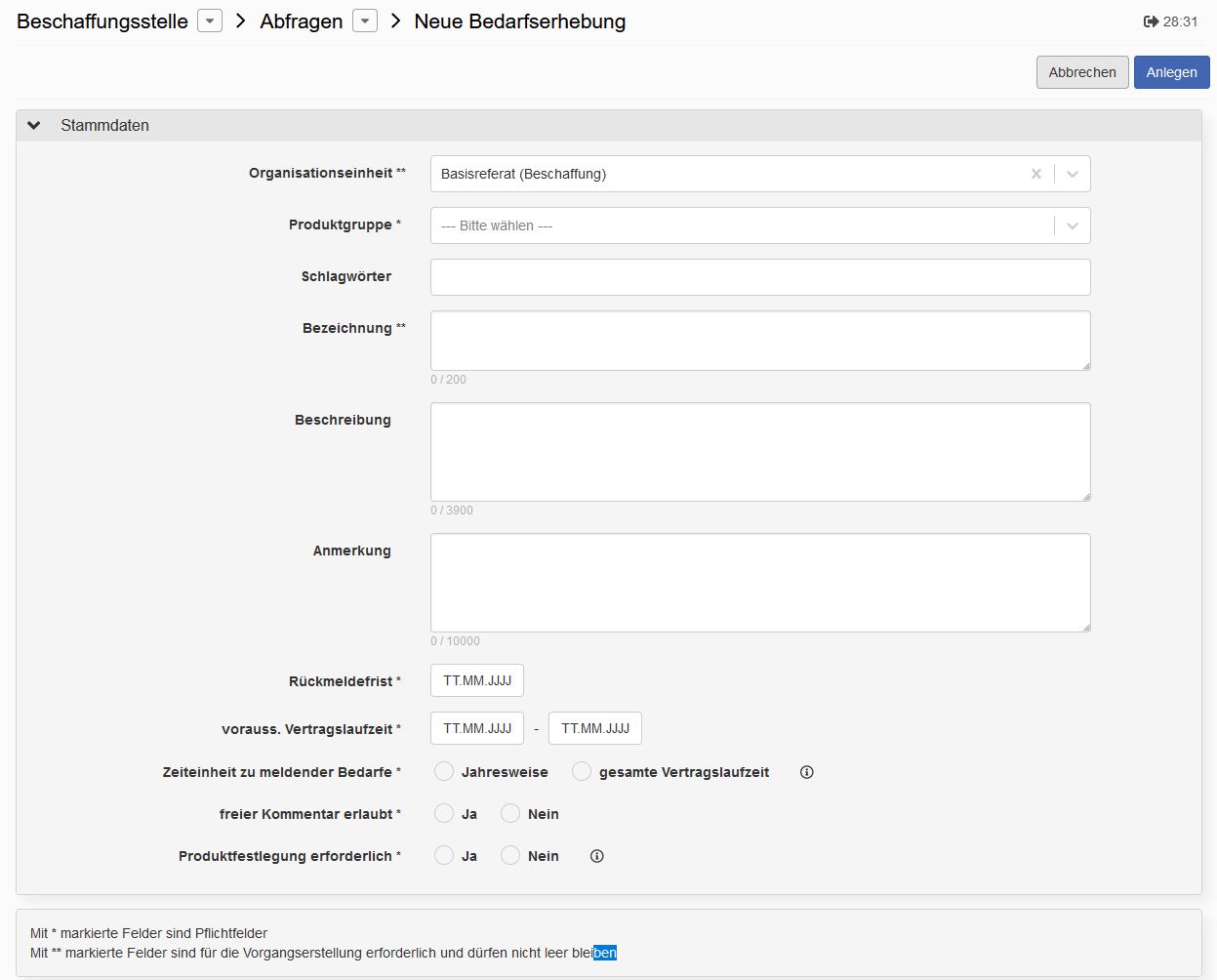The image size is (1217, 980).
Task: Cancel the form with Abbrechen
Action: [1081, 71]
